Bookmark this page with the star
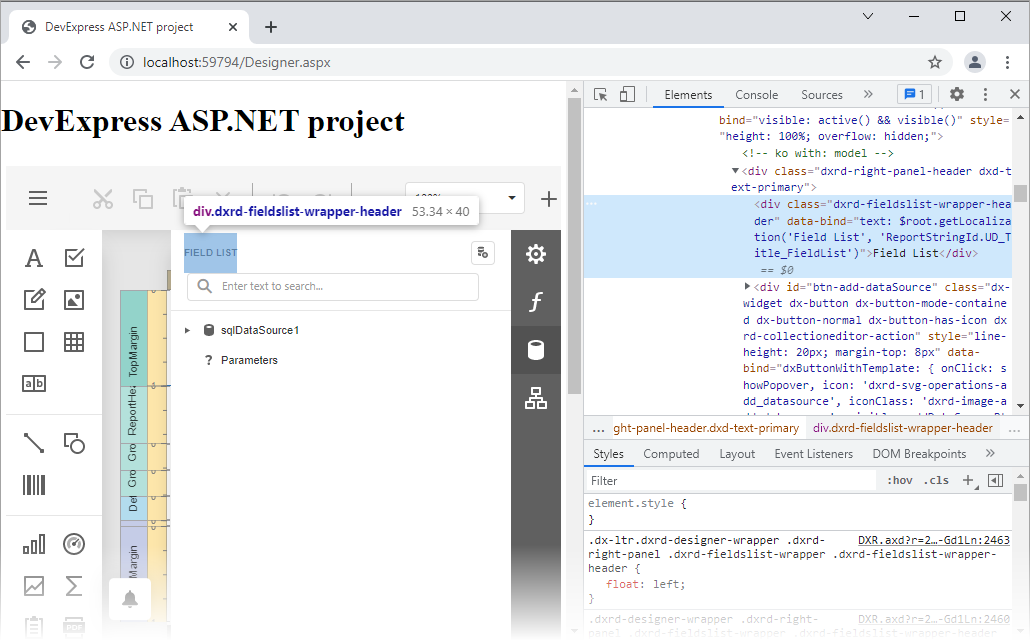This screenshot has width=1030, height=641. point(935,62)
